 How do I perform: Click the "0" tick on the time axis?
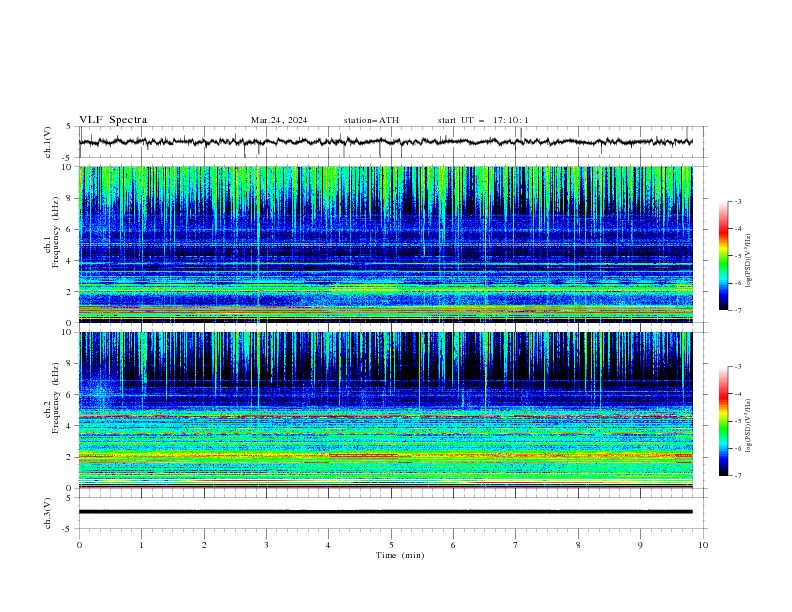(79, 545)
